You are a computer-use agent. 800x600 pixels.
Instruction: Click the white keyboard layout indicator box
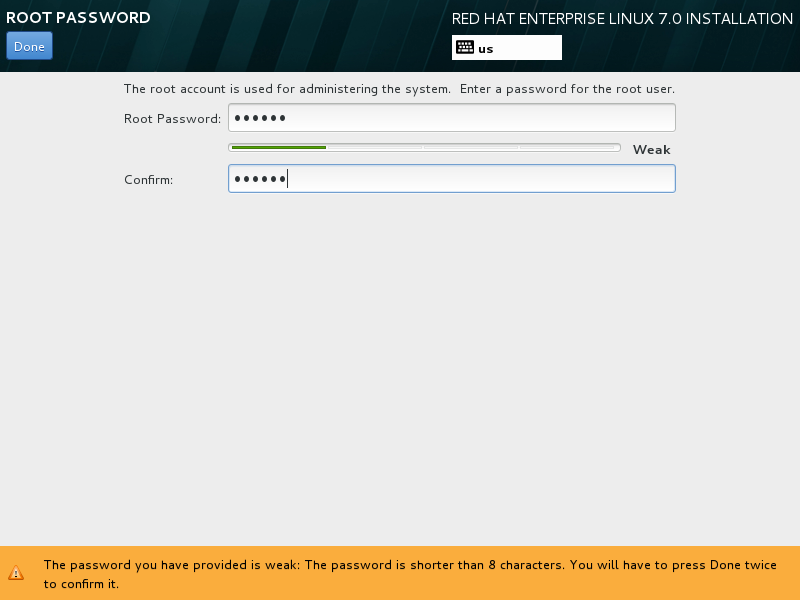(530, 48)
